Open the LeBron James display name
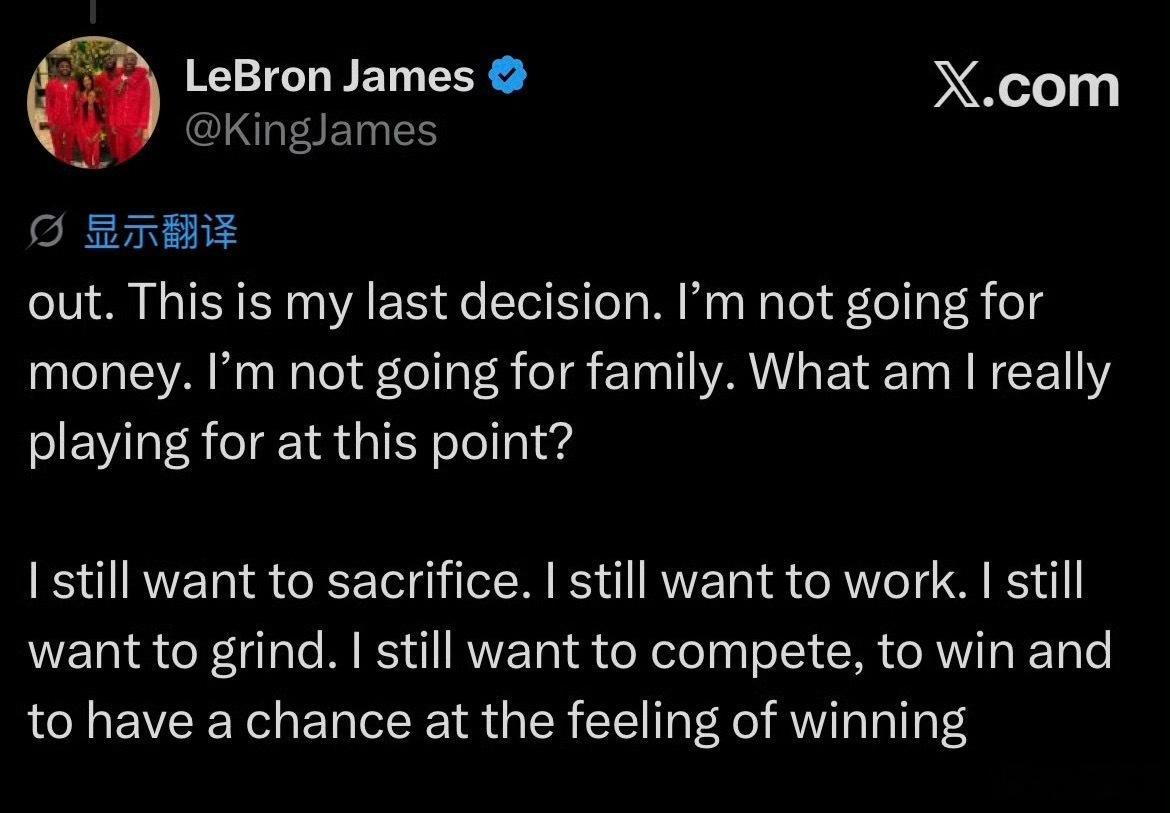The width and height of the screenshot is (1170, 813). click(x=329, y=75)
